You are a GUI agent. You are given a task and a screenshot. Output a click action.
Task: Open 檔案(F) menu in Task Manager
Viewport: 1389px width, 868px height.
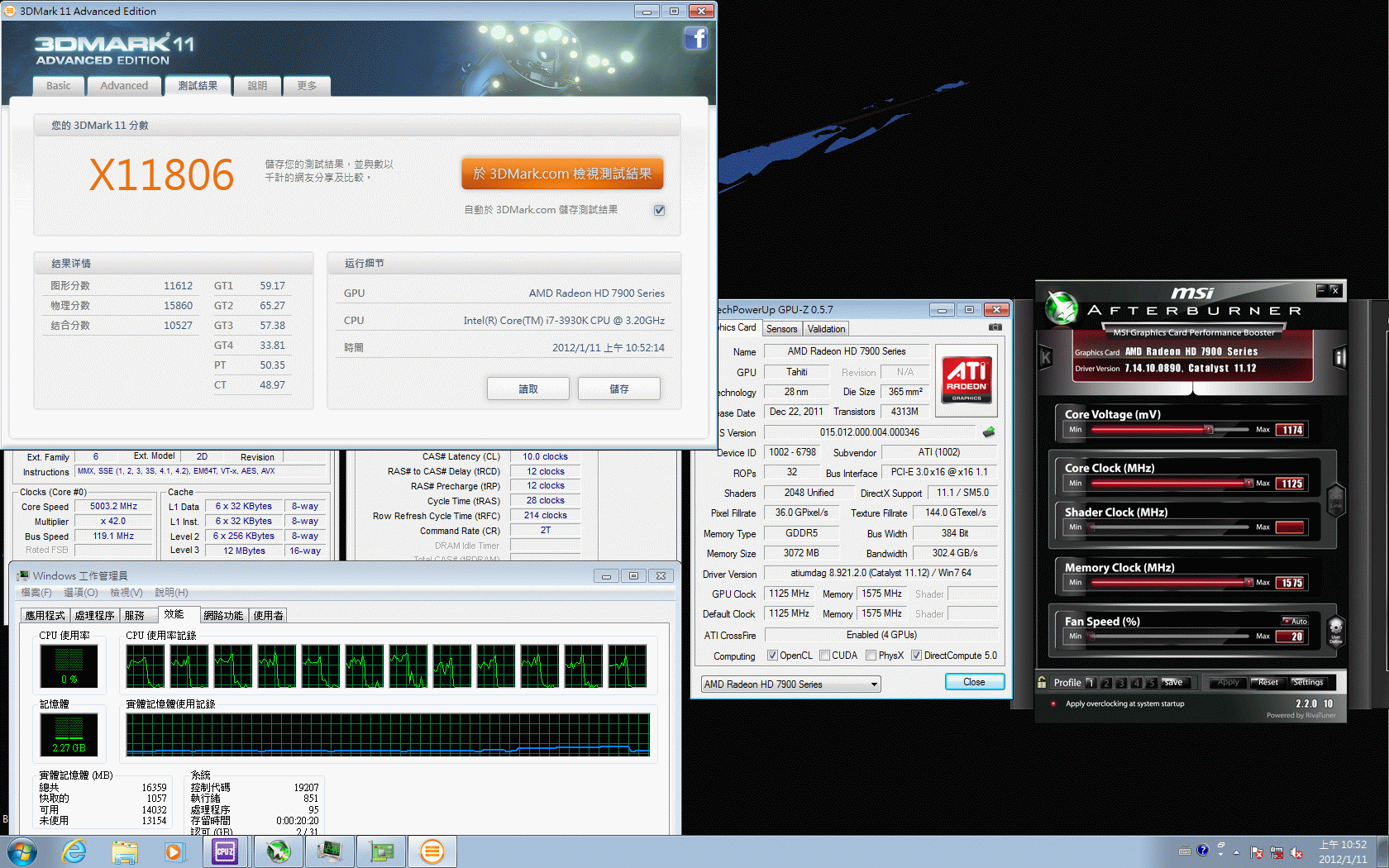(36, 593)
